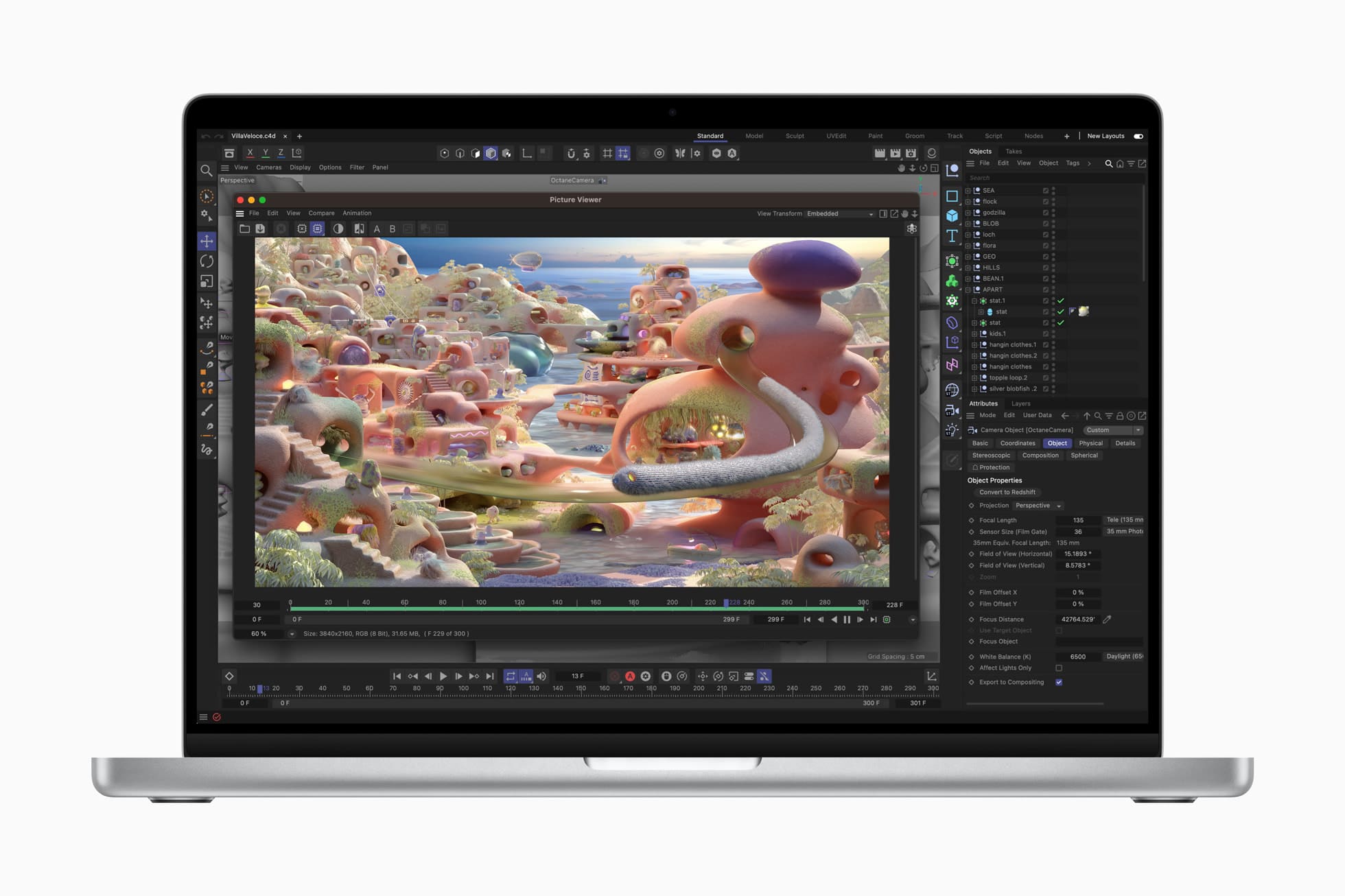Click frame 228 marker on the Picture Viewer timeline
This screenshot has height=896, width=1345.
(x=725, y=602)
